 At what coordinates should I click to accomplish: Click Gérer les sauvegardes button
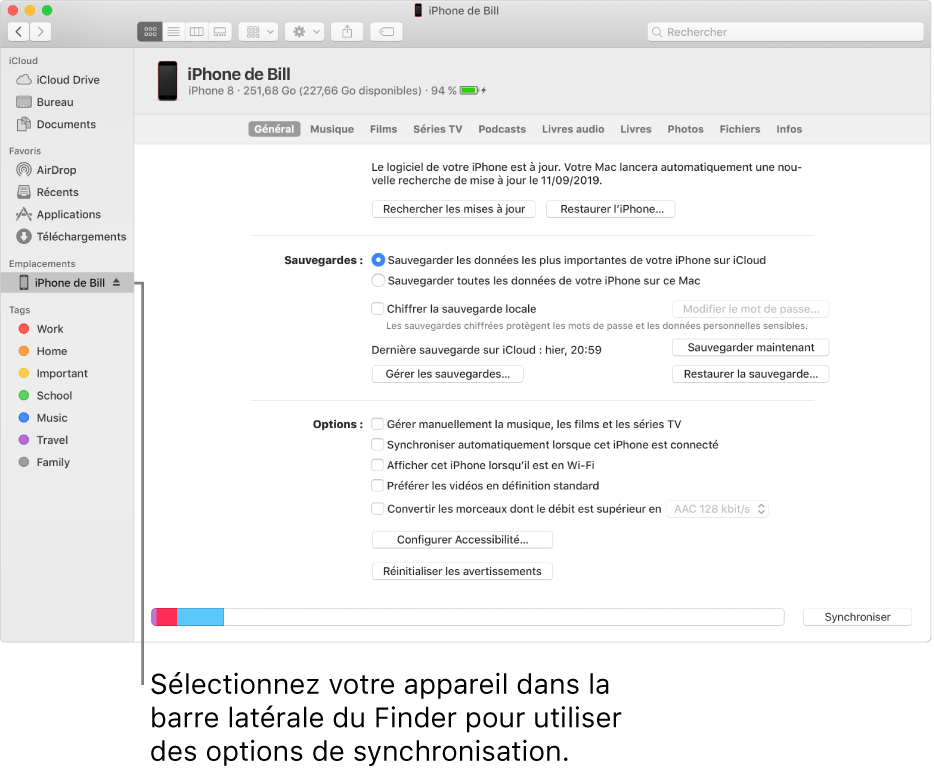coord(447,374)
